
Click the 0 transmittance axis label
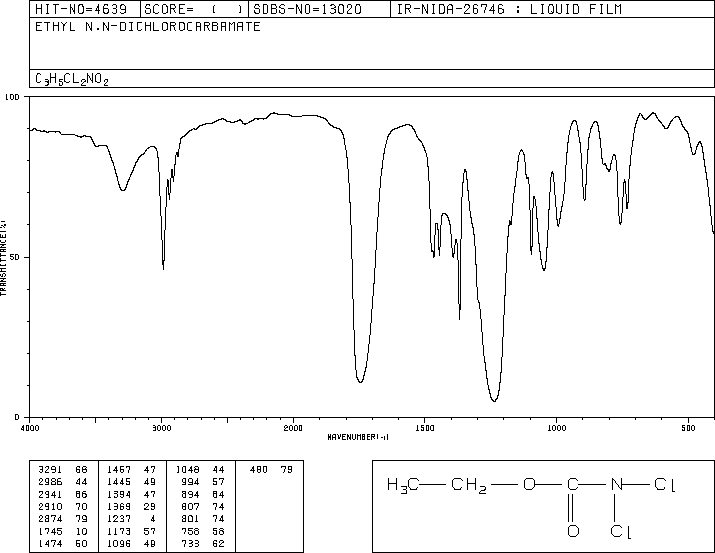(x=17, y=417)
